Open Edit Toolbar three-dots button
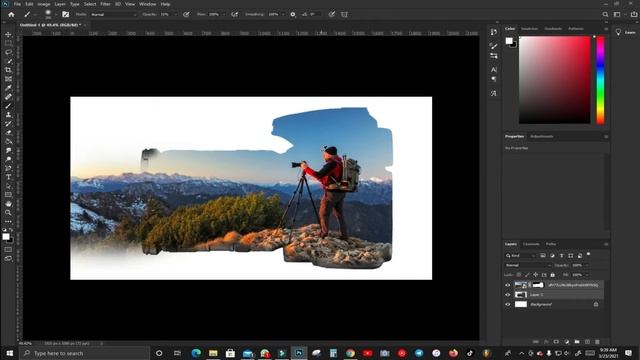This screenshot has height=360, width=640. click(8, 222)
